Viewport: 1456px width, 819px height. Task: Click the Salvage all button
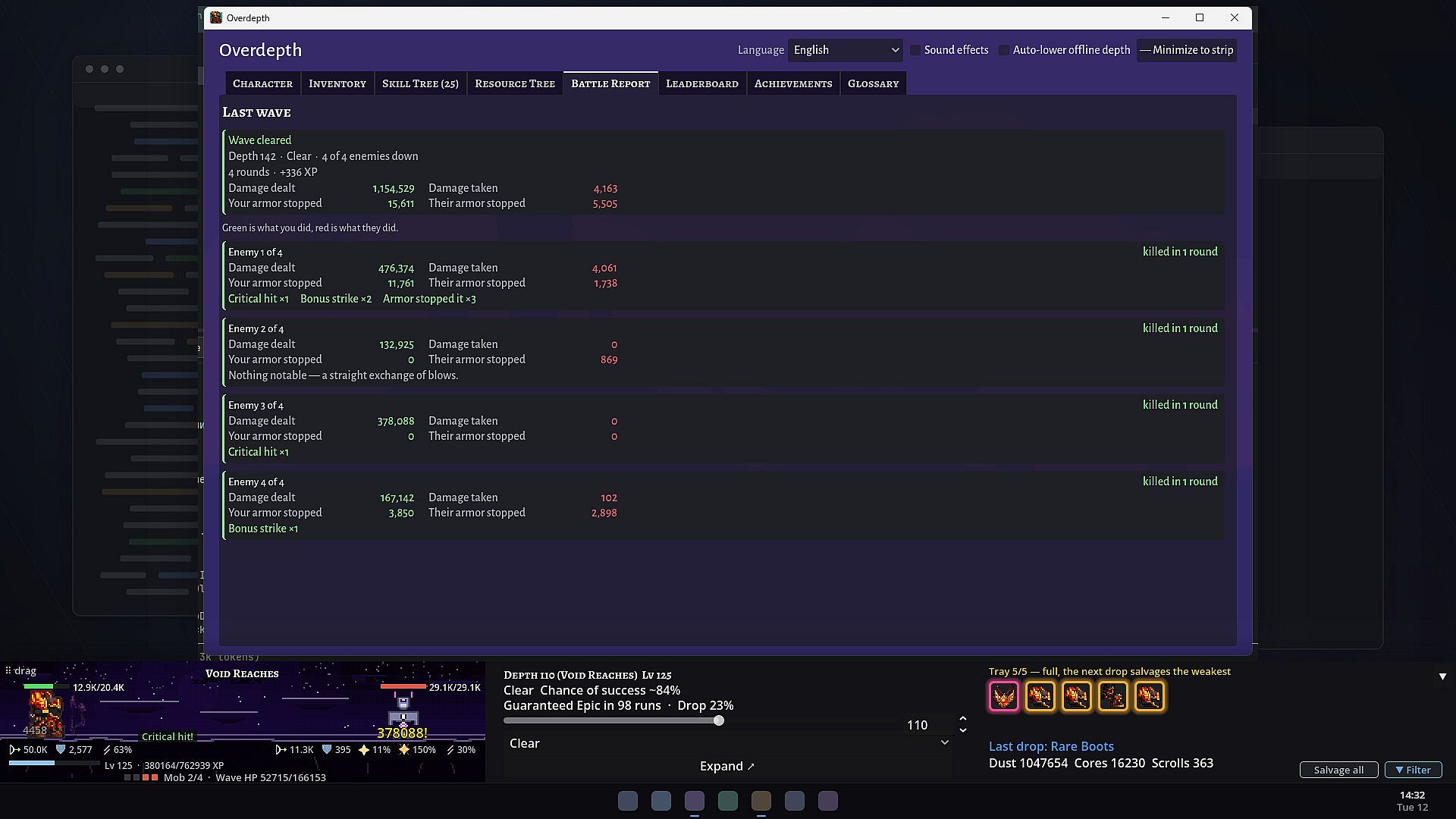[x=1338, y=770]
